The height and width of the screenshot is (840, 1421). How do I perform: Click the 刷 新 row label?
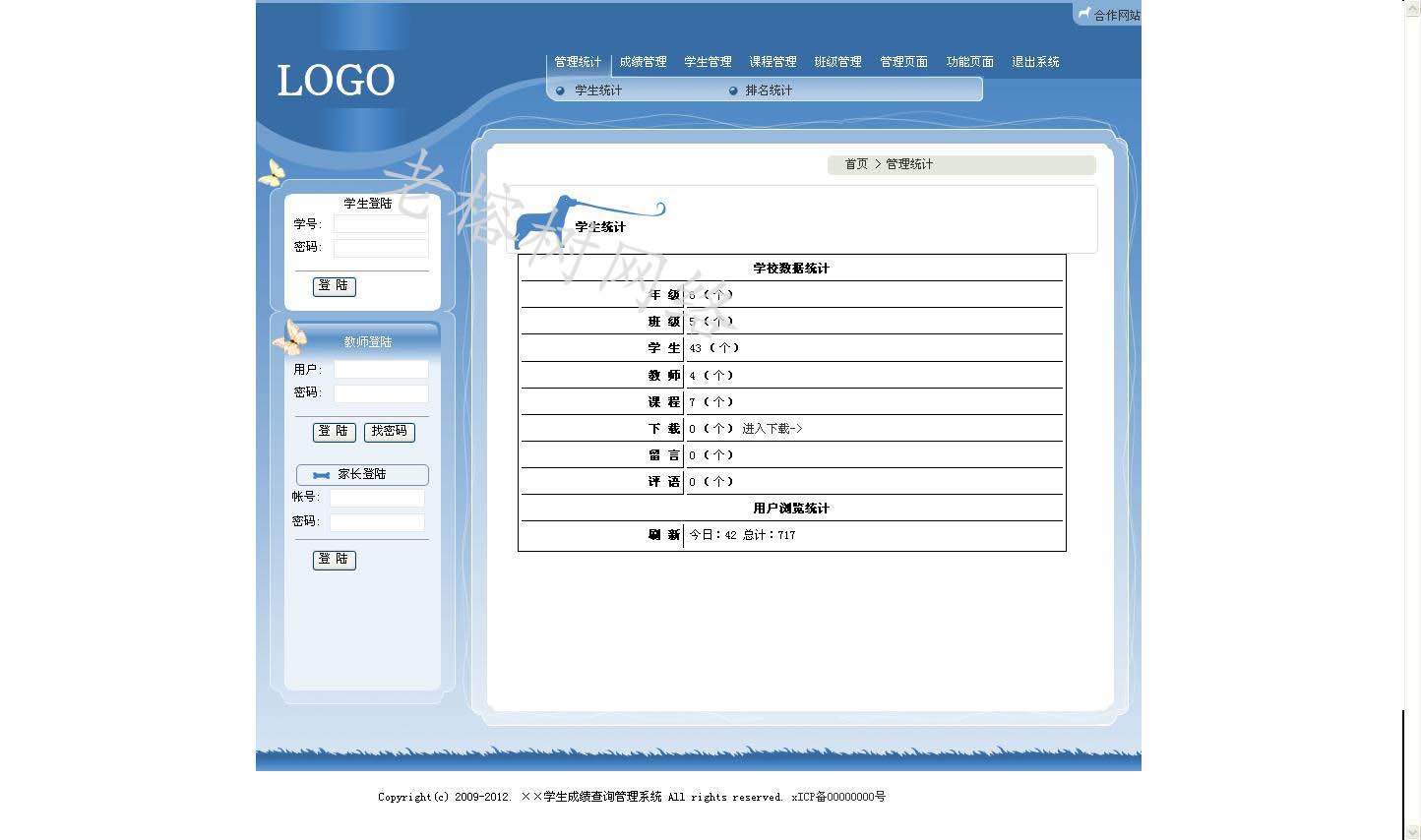(x=664, y=535)
